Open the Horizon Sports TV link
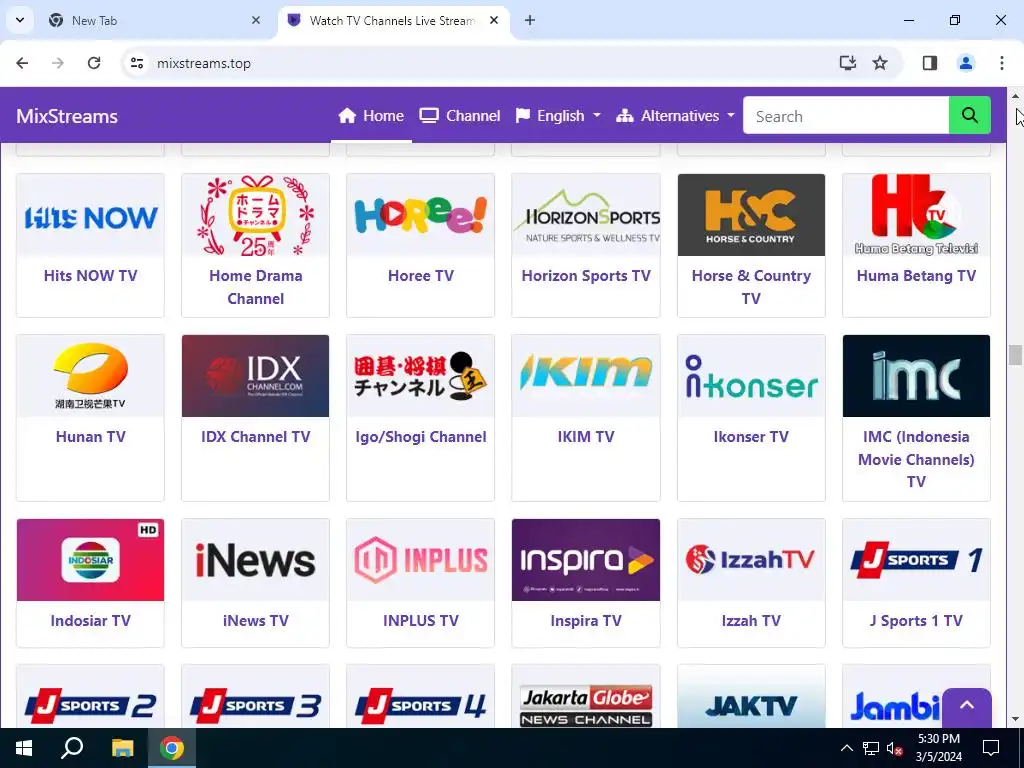The image size is (1024, 768). click(586, 276)
